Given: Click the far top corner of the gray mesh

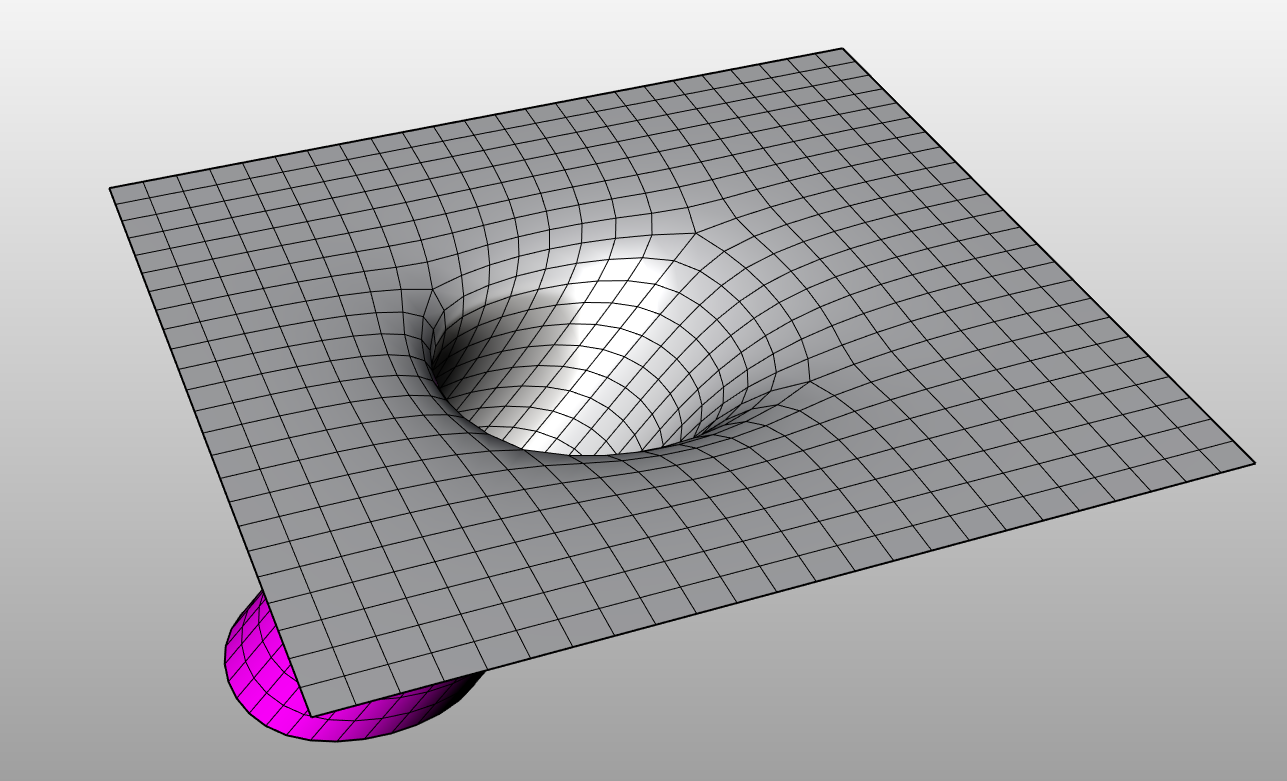Looking at the screenshot, I should coord(842,50).
